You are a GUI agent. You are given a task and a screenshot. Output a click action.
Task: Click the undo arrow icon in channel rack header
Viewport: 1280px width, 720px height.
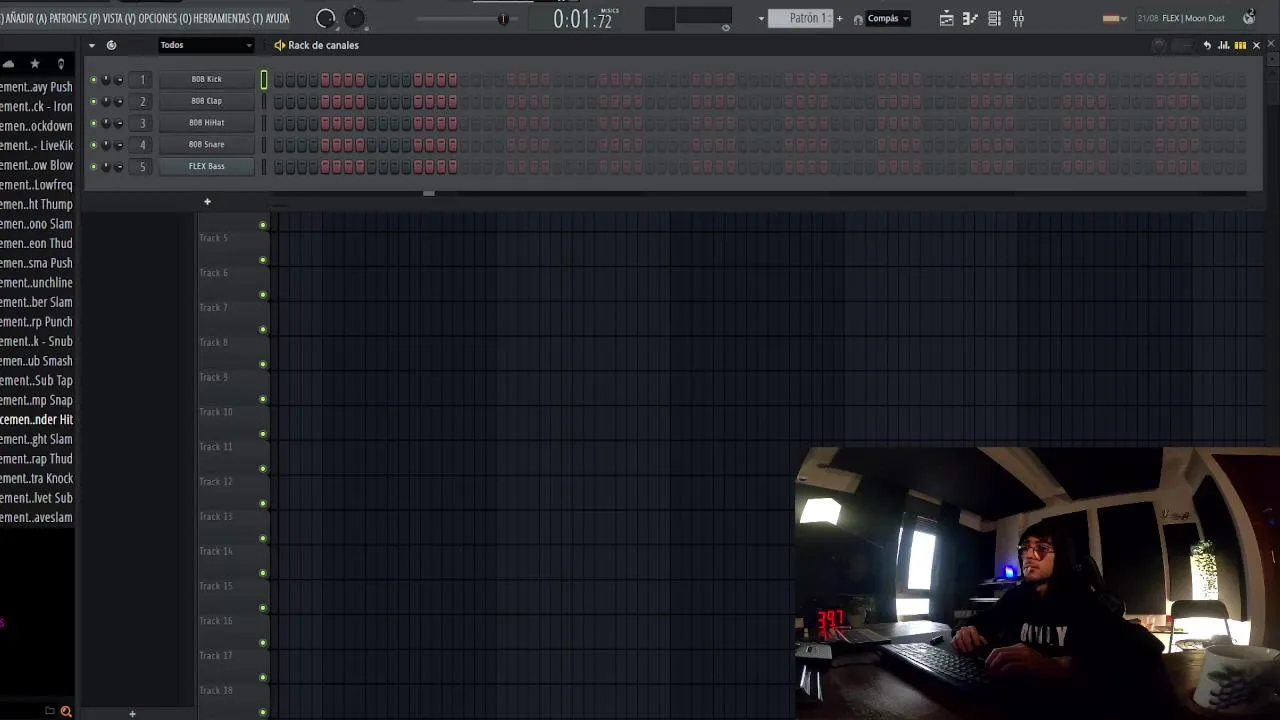[1207, 45]
